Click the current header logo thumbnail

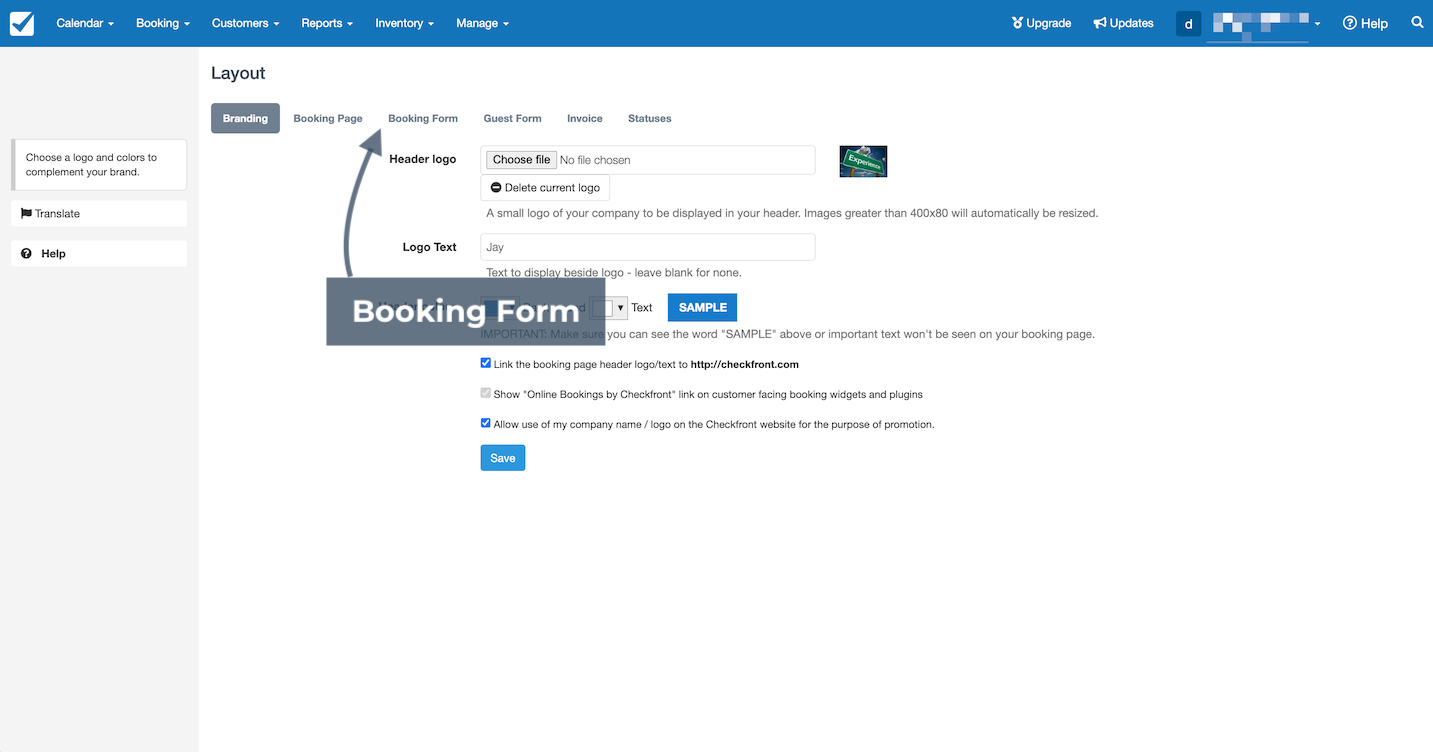(x=863, y=161)
